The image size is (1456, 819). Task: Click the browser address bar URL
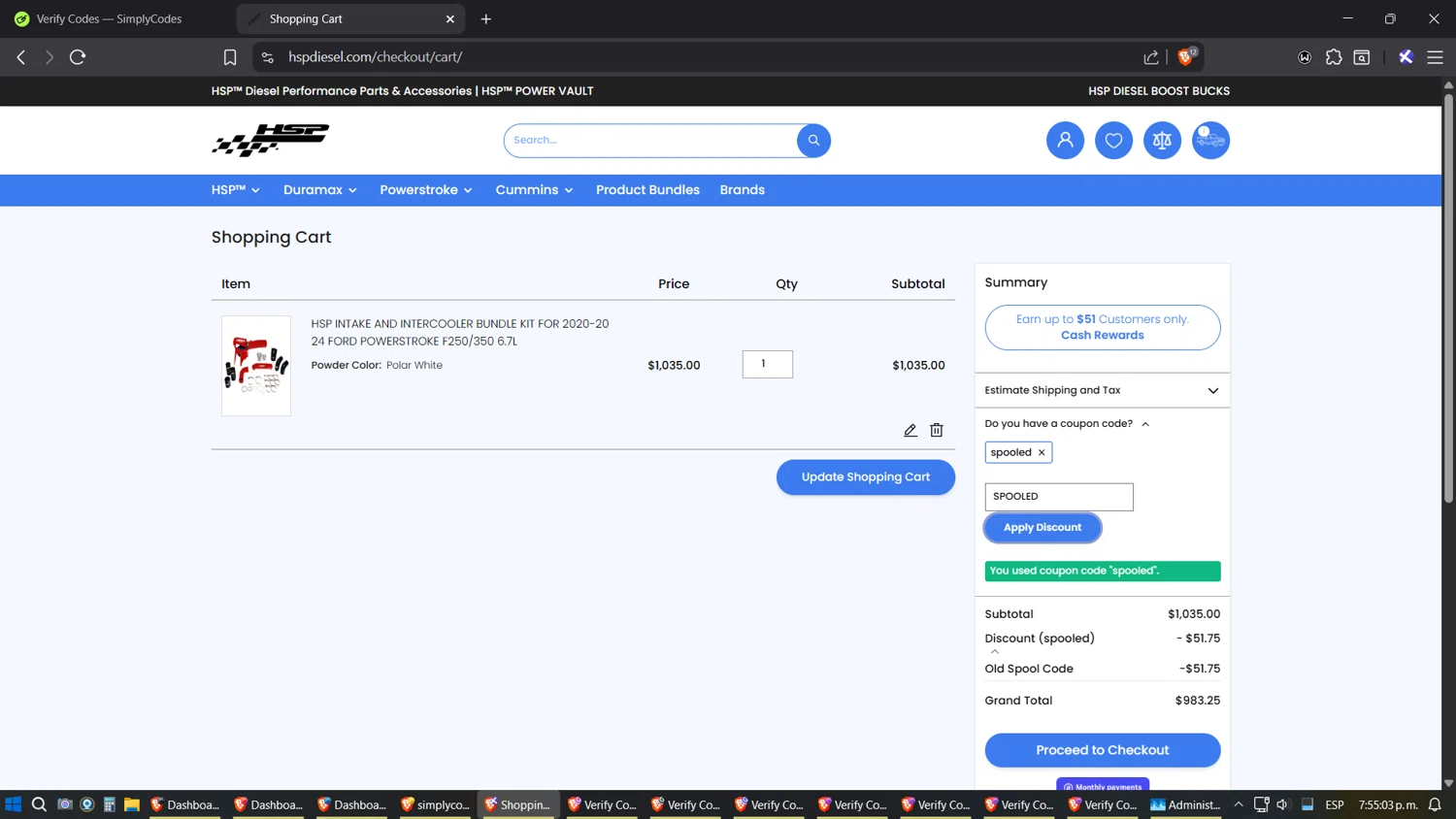point(375,57)
